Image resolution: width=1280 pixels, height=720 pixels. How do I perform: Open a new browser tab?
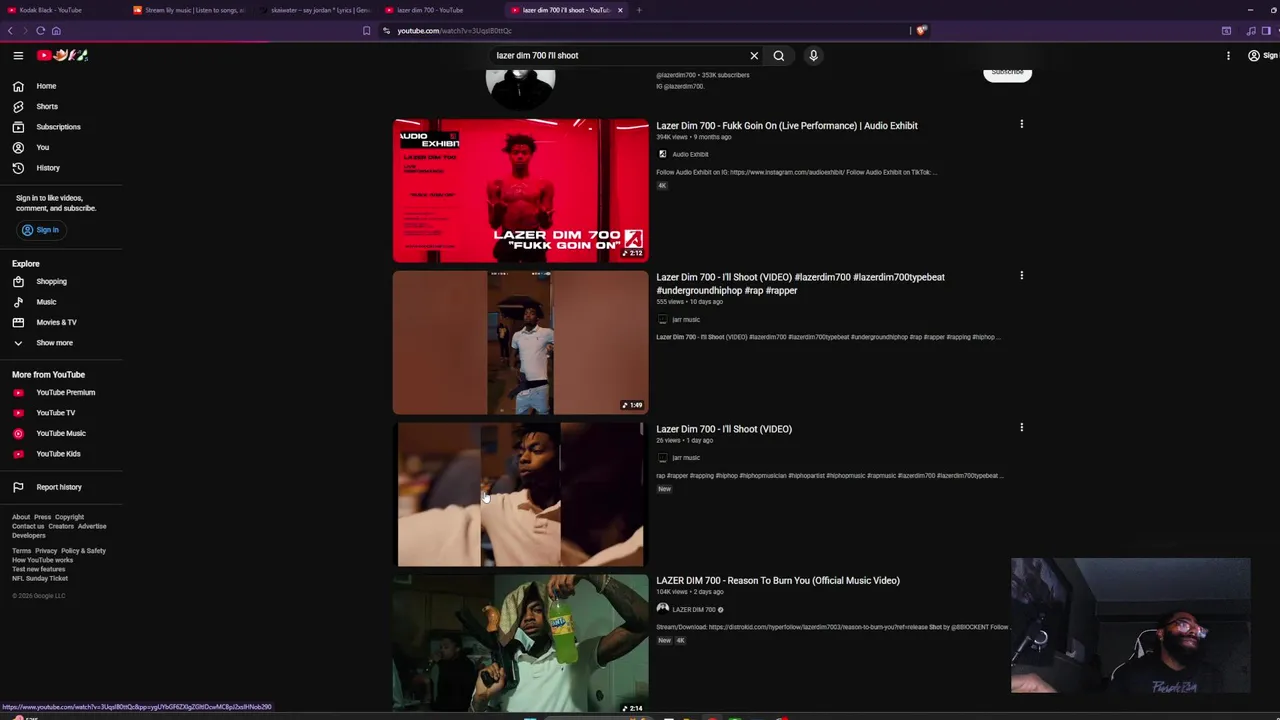tap(639, 10)
